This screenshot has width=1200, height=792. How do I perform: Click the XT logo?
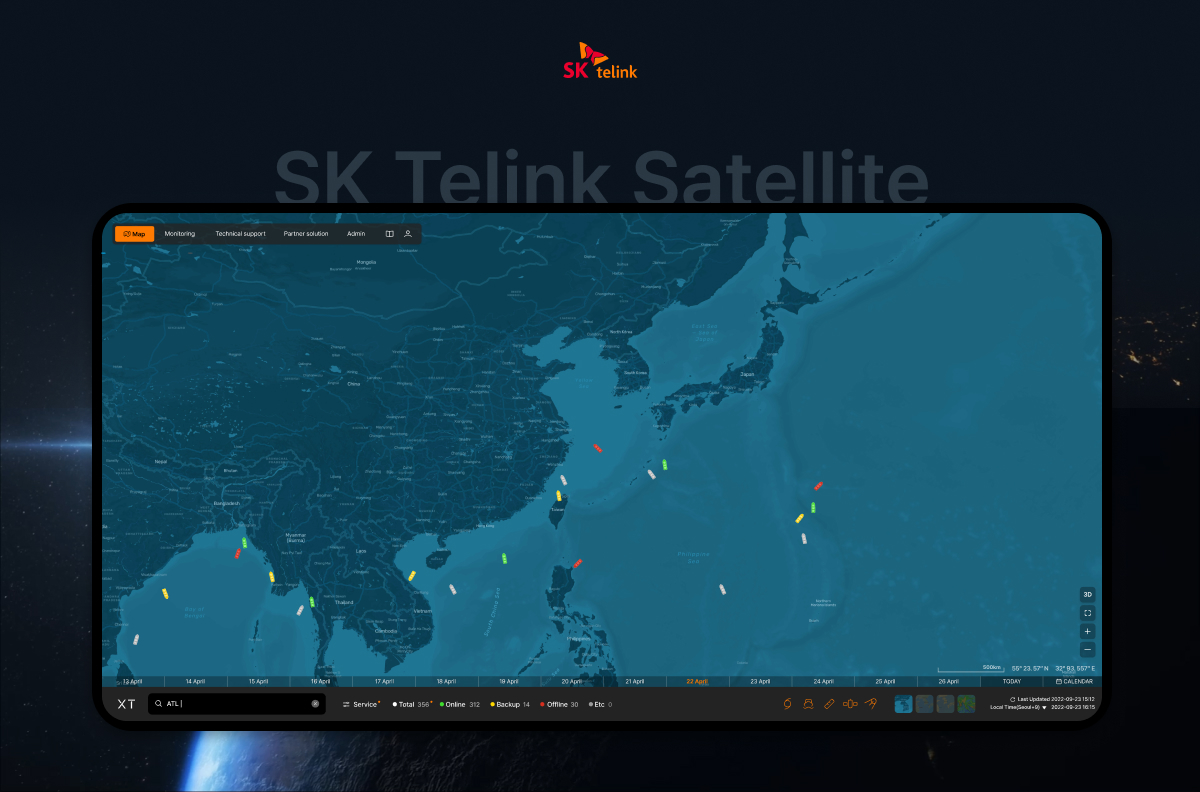(x=126, y=704)
